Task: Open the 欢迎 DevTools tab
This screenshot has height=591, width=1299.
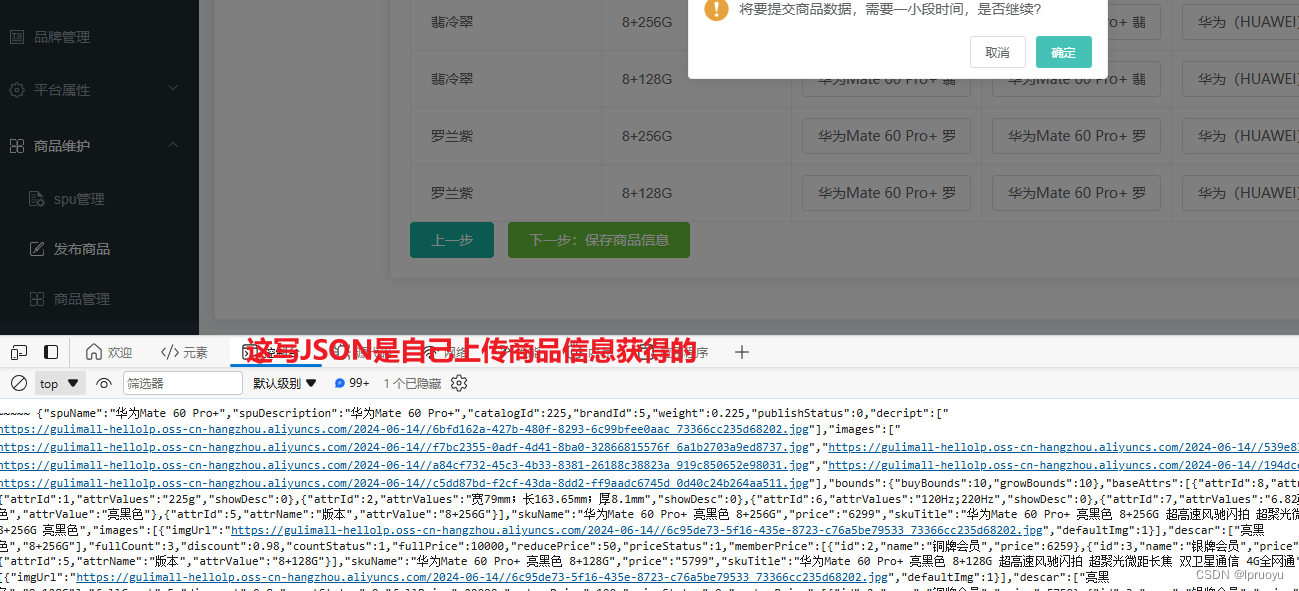Action: point(109,352)
